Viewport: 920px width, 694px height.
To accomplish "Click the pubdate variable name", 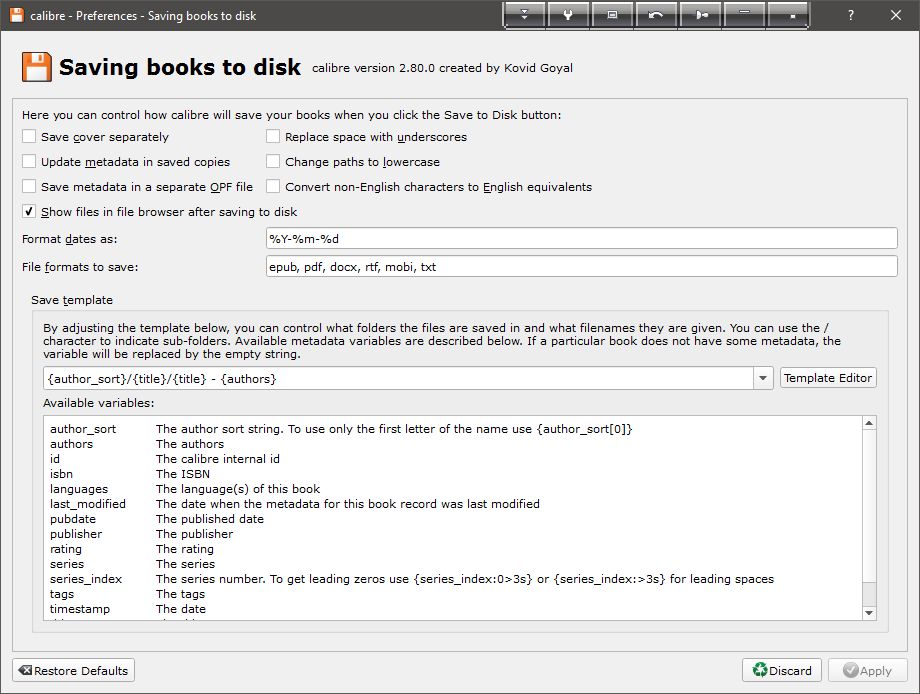I will [73, 519].
